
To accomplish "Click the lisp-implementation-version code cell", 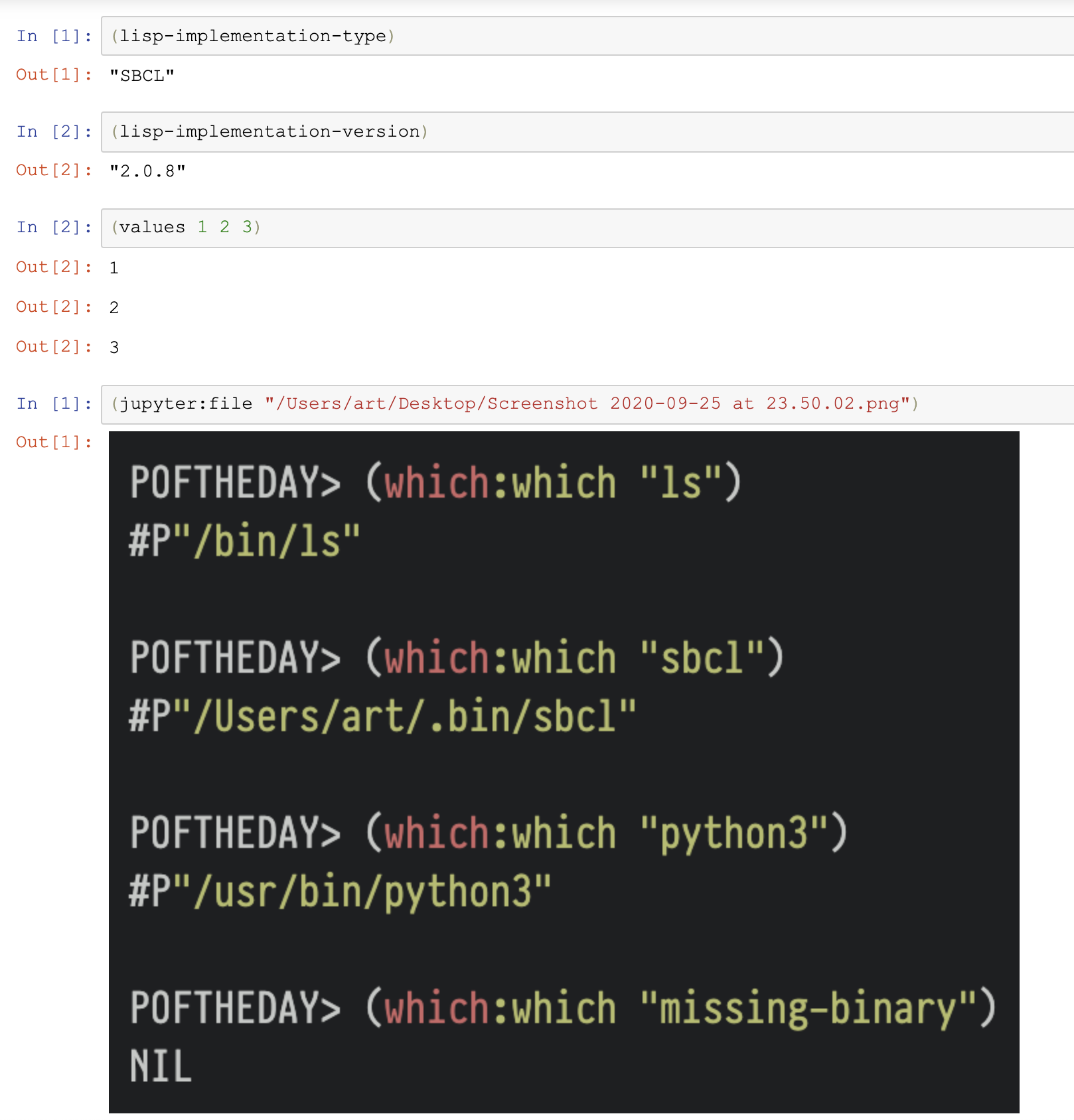I will [x=587, y=132].
